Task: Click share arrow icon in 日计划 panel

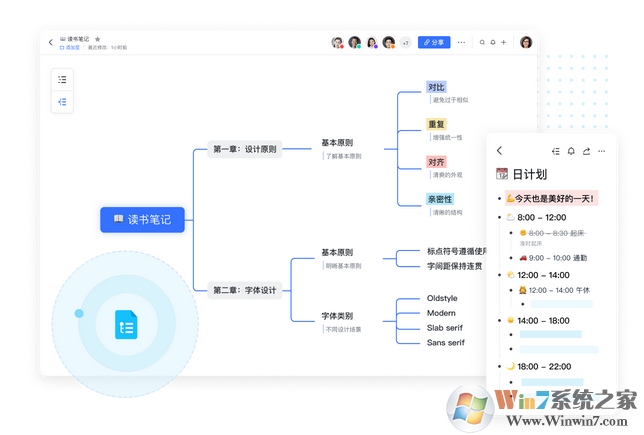Action: pos(586,151)
